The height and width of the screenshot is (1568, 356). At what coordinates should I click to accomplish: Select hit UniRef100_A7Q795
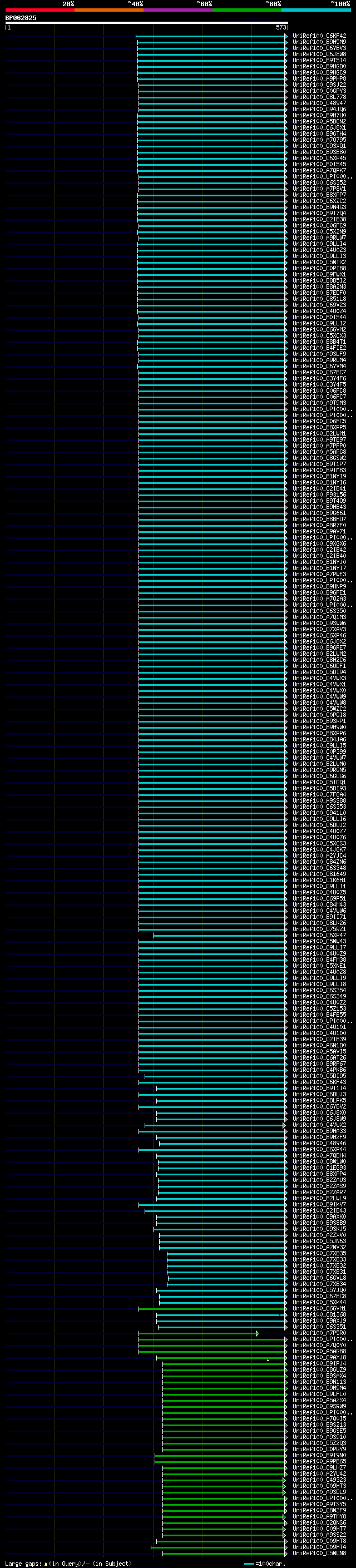pyautogui.click(x=319, y=140)
